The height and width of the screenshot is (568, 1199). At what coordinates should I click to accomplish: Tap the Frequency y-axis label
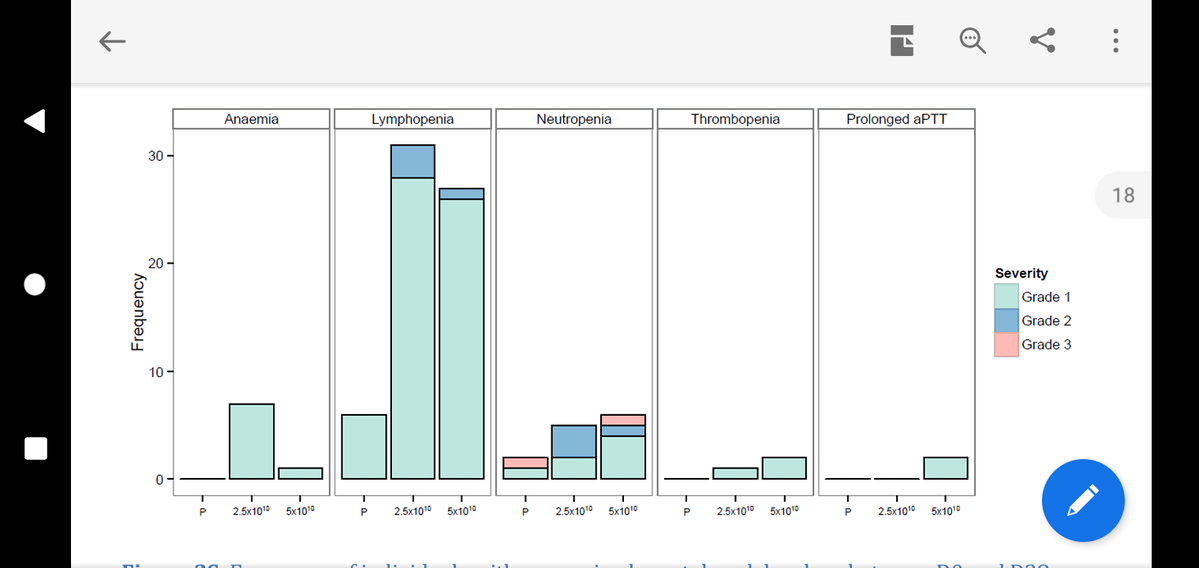point(138,312)
